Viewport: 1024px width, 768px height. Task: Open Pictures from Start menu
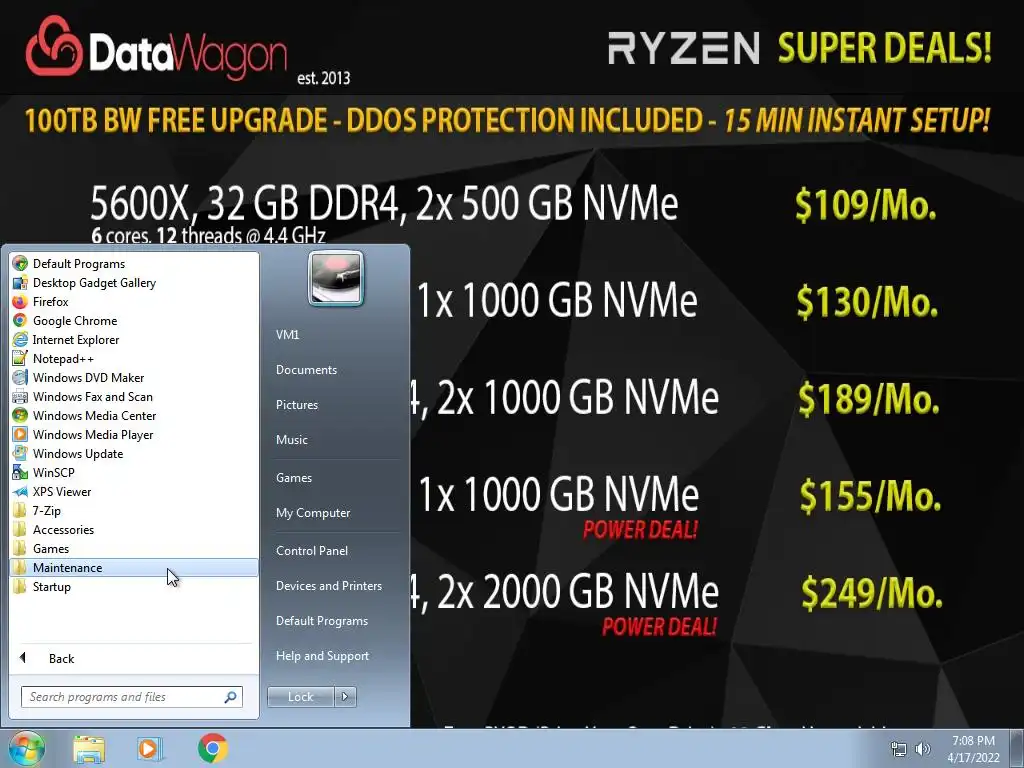[296, 405]
